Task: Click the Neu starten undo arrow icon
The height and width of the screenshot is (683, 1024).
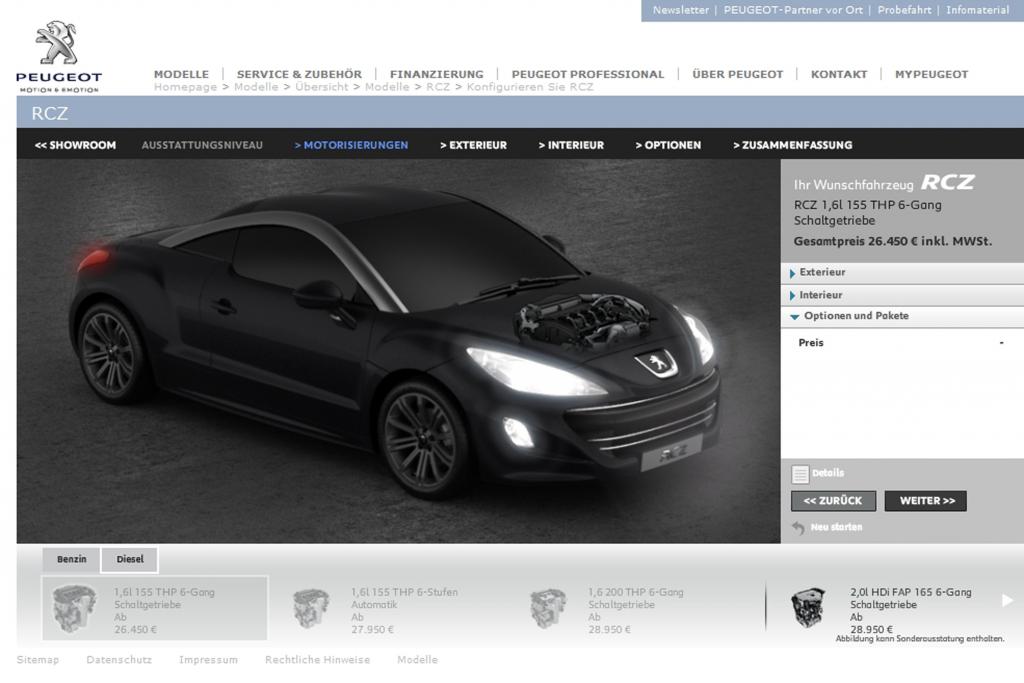Action: click(798, 528)
